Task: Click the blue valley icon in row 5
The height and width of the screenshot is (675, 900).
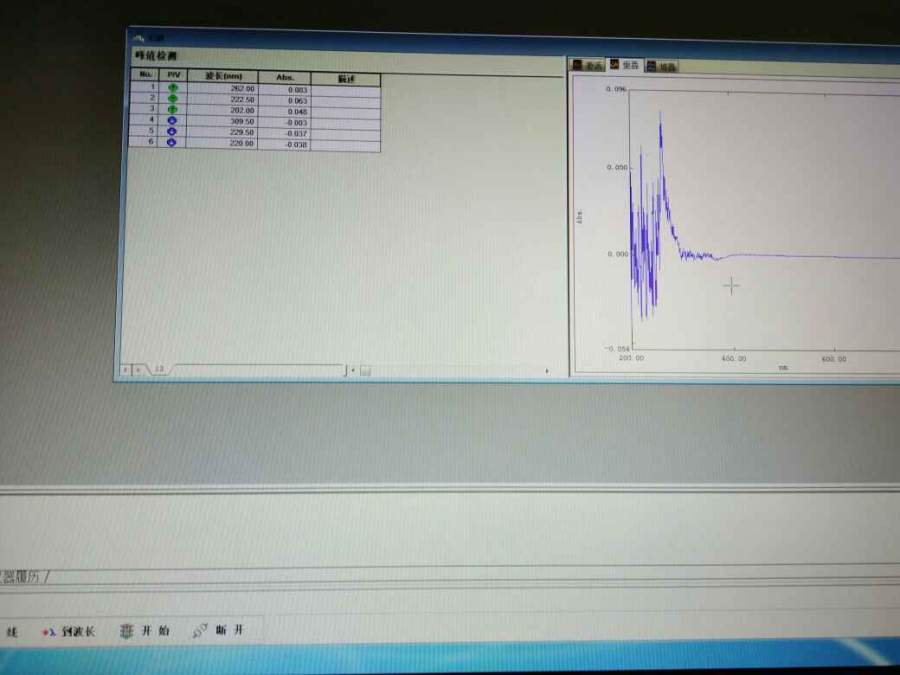Action: point(172,131)
